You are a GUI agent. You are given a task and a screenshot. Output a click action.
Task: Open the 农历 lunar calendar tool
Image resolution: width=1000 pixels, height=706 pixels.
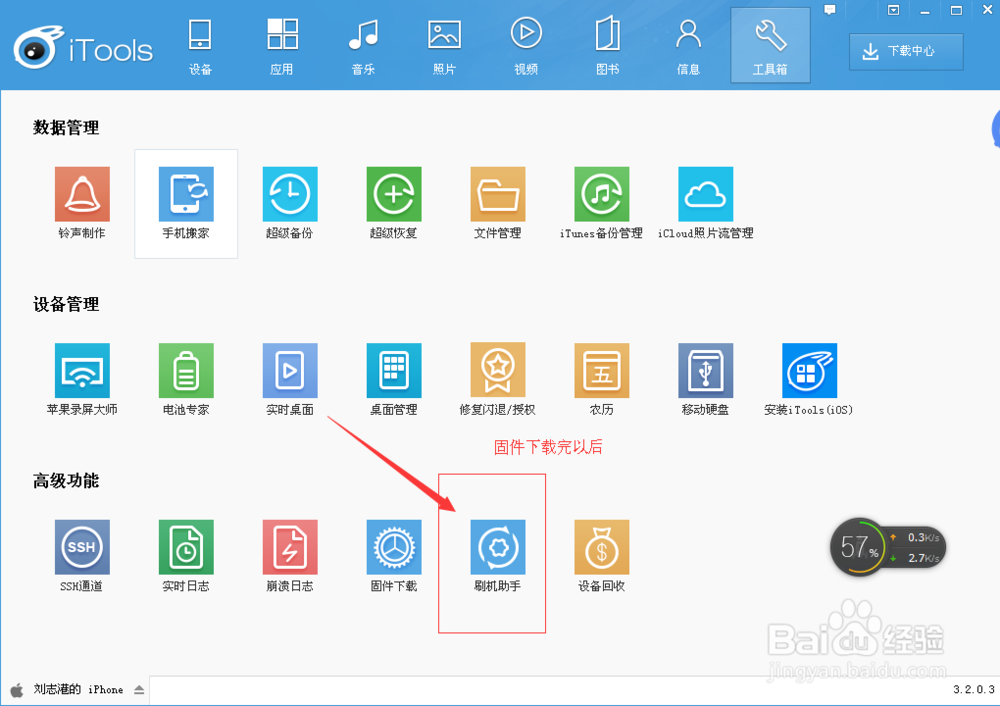(x=602, y=371)
